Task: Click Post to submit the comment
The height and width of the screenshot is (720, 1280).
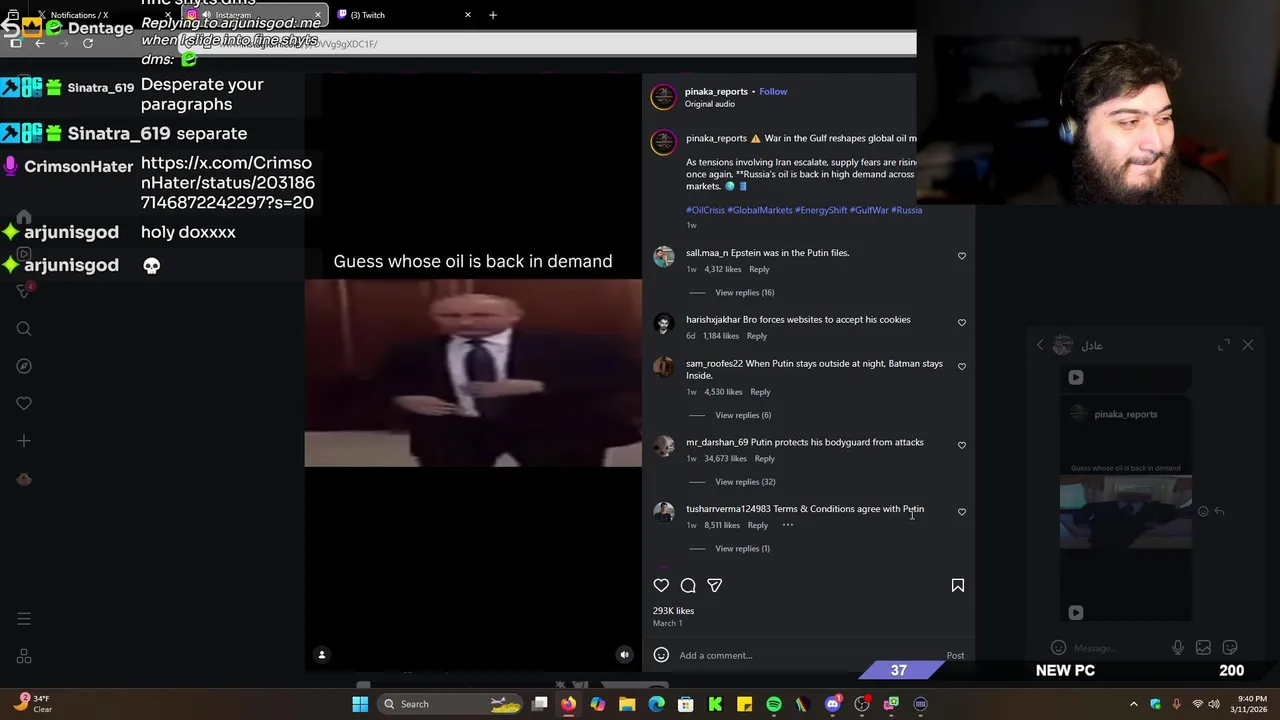Action: coord(955,656)
